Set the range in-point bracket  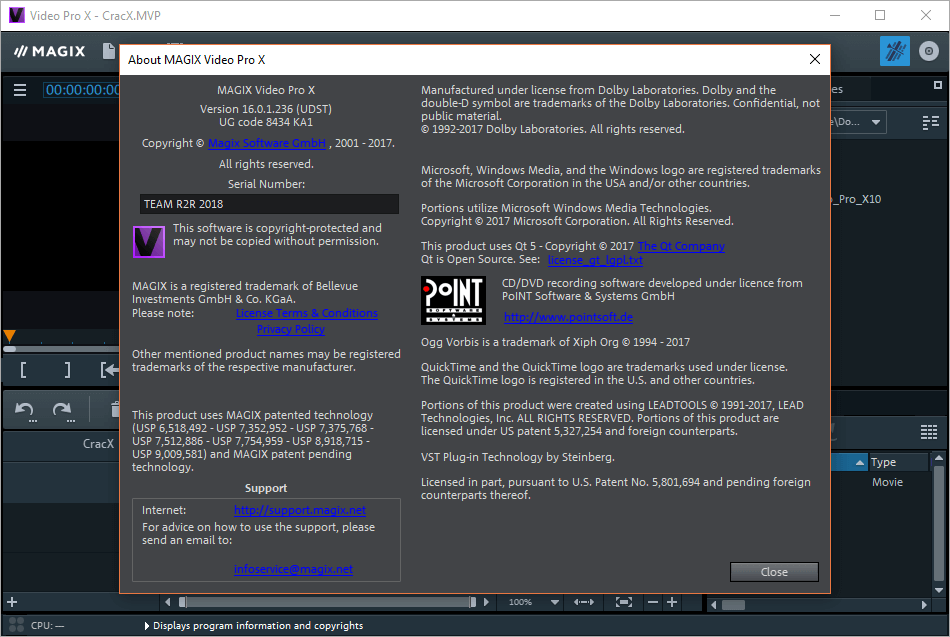[23, 369]
